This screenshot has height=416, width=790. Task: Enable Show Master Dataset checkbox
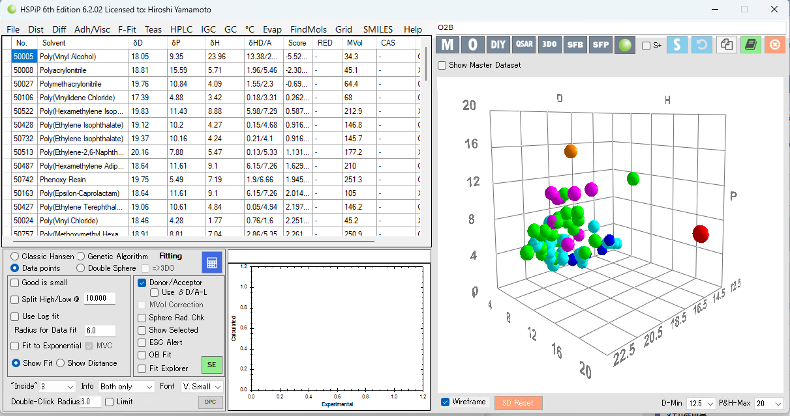(443, 65)
